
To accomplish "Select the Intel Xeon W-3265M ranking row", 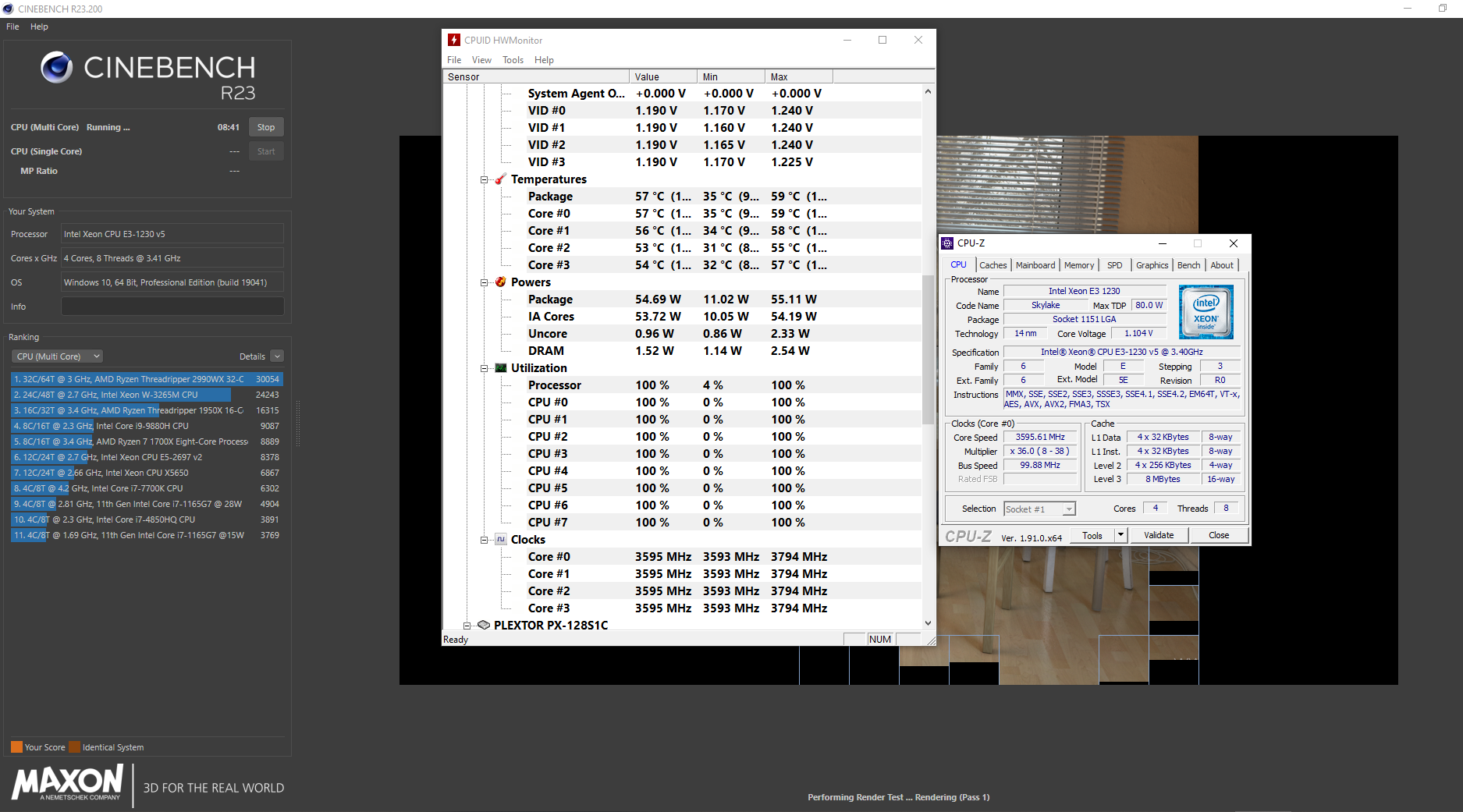I will 147,395.
